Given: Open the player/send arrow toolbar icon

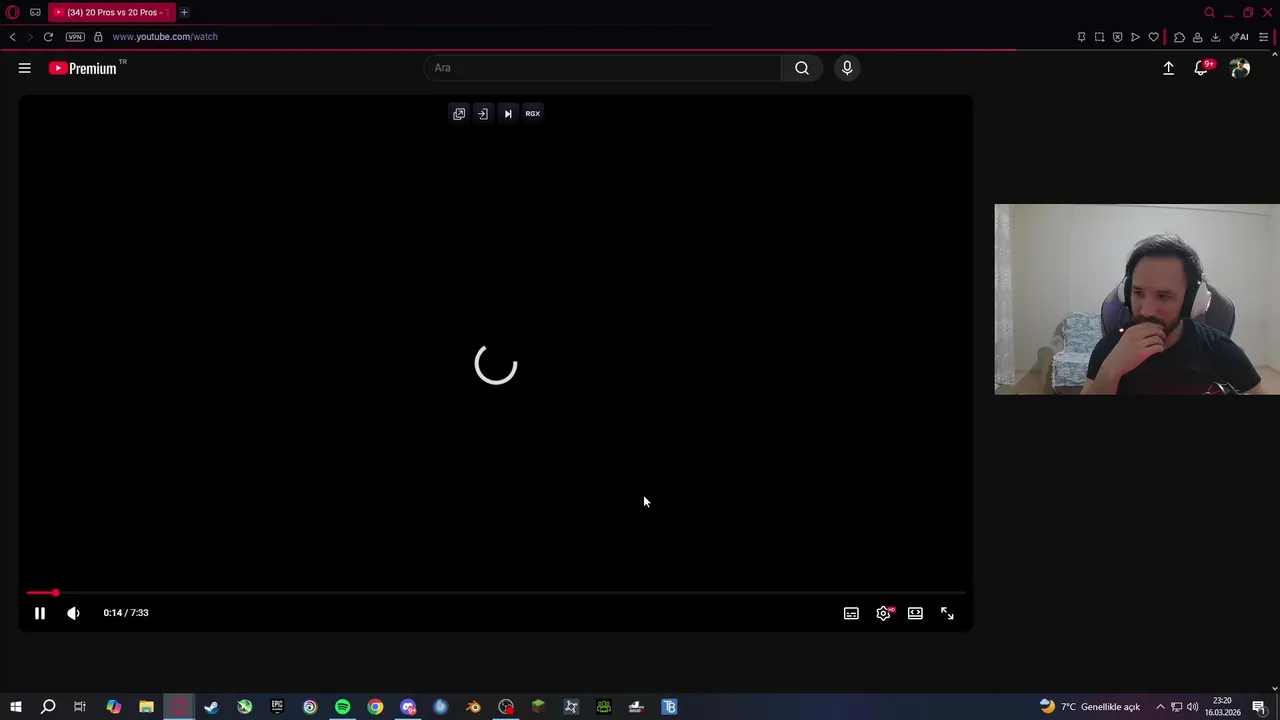Looking at the screenshot, I should [1135, 37].
